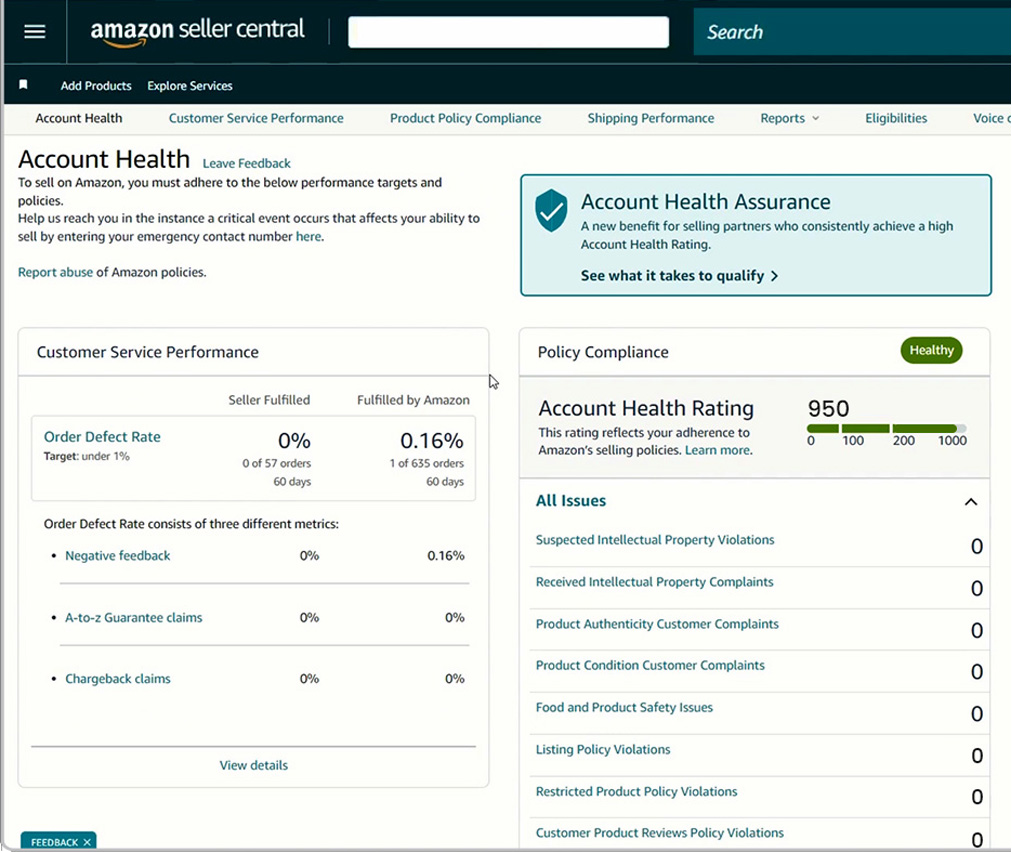Open the hamburger navigation menu

35,31
